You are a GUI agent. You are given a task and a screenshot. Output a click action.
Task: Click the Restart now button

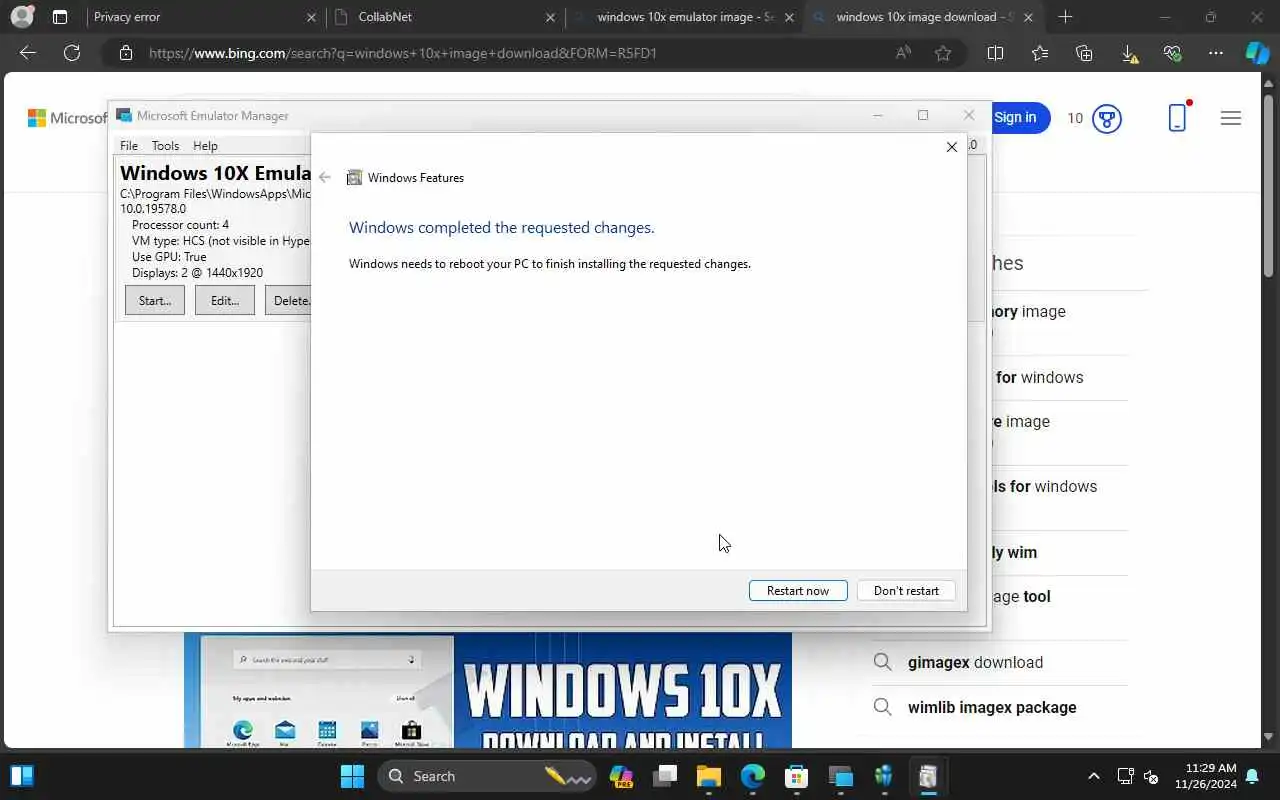pos(798,590)
